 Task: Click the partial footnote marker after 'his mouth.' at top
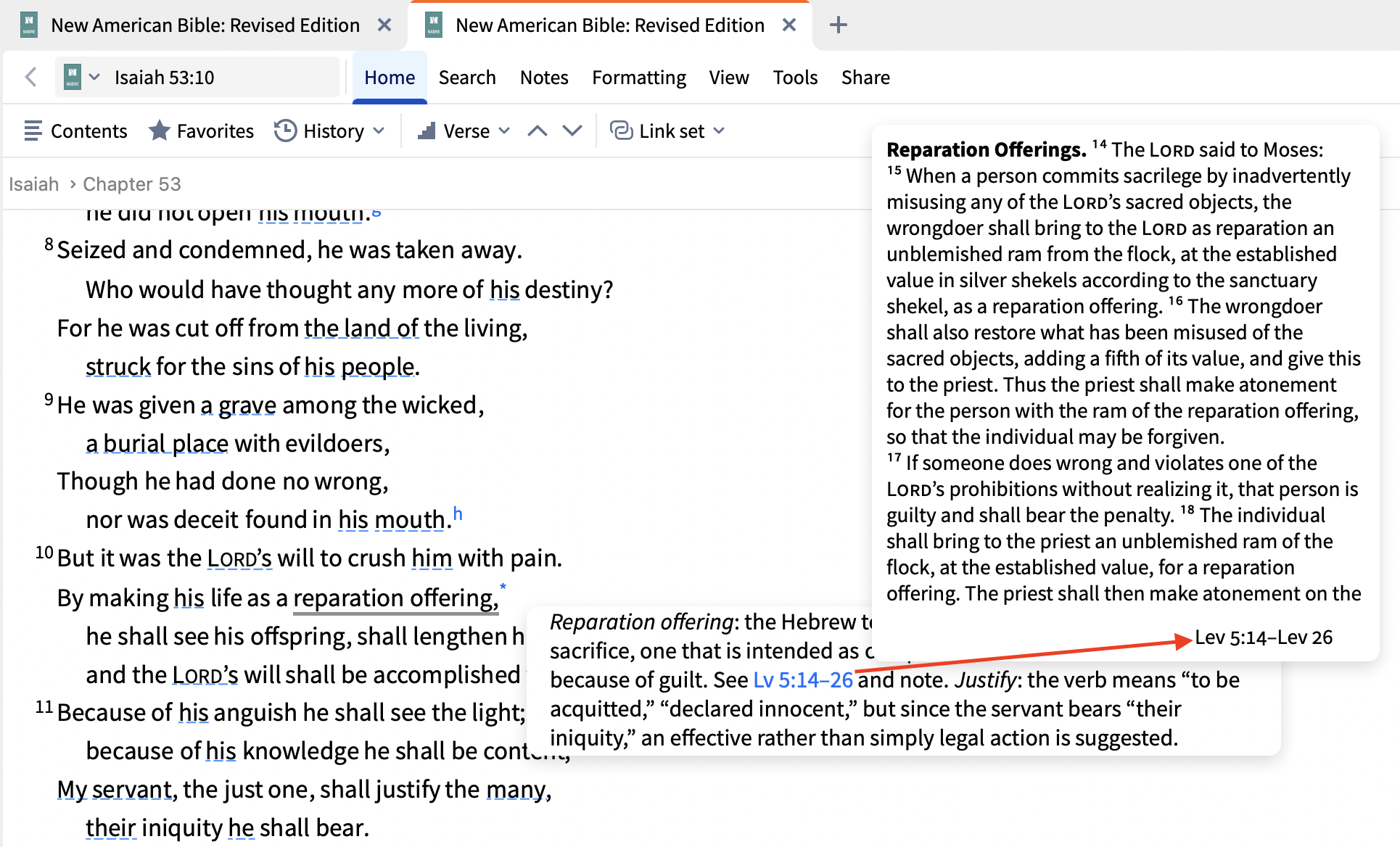coord(376,212)
